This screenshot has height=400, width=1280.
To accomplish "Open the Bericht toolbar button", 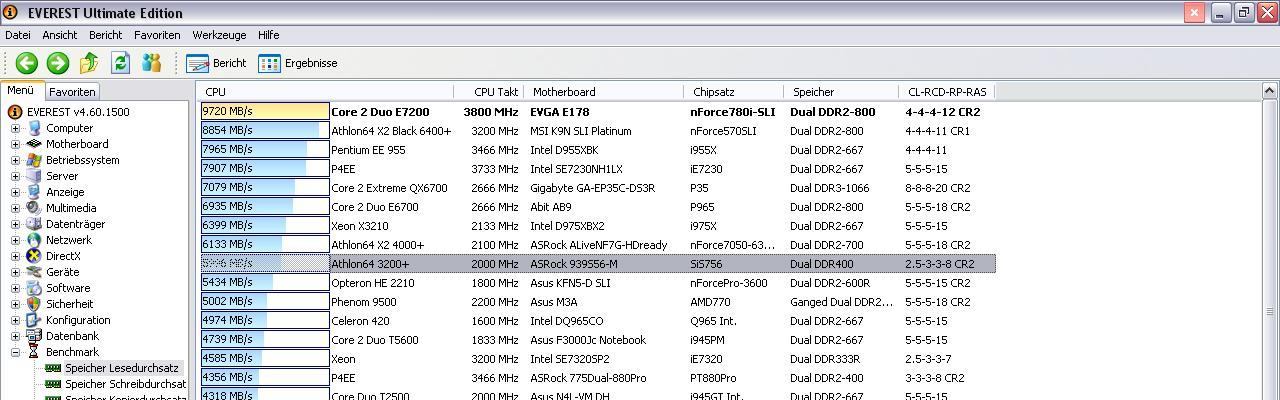I will tap(217, 63).
